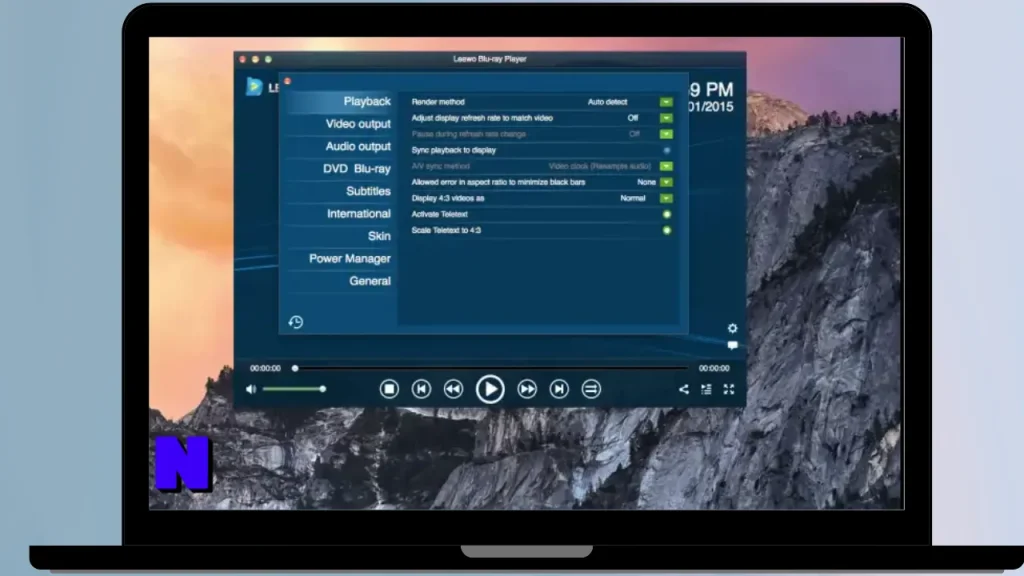The width and height of the screenshot is (1024, 576).
Task: Toggle Scale Teletext to 4:3
Action: pos(667,231)
